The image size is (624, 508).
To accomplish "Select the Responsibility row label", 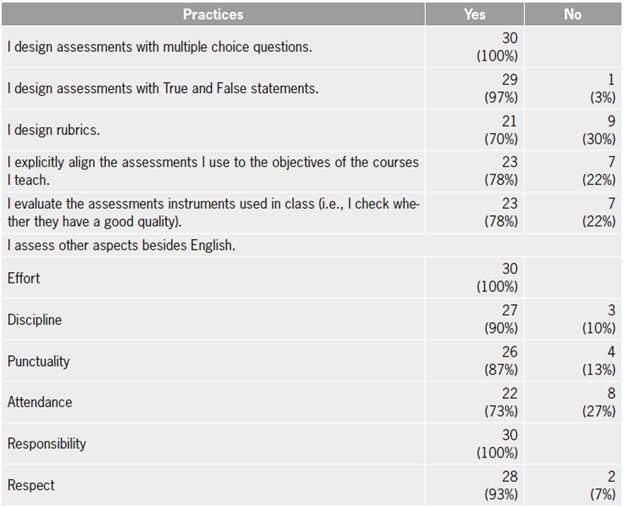I will click(x=47, y=444).
